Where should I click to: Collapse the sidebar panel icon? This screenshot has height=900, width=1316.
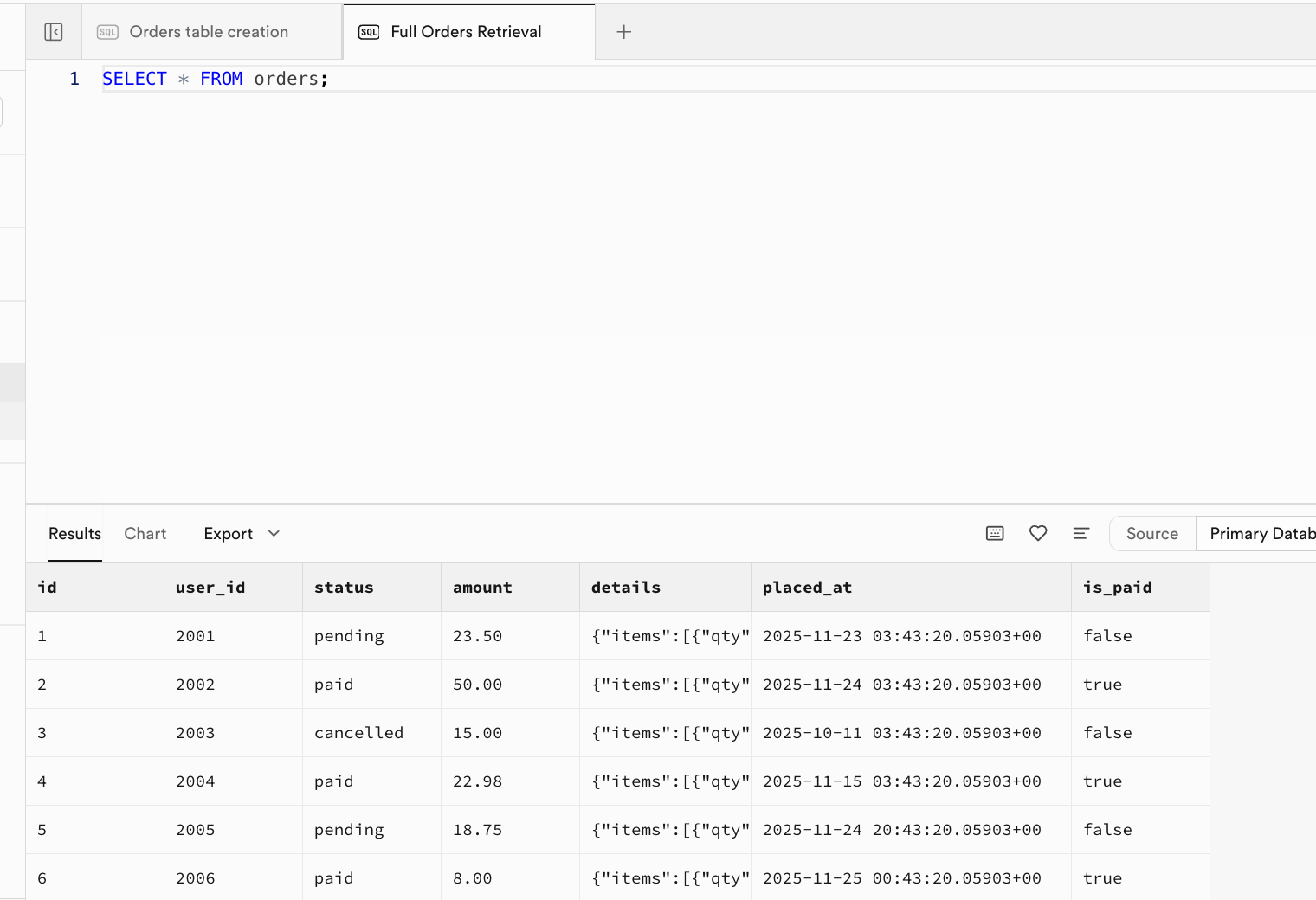54,32
